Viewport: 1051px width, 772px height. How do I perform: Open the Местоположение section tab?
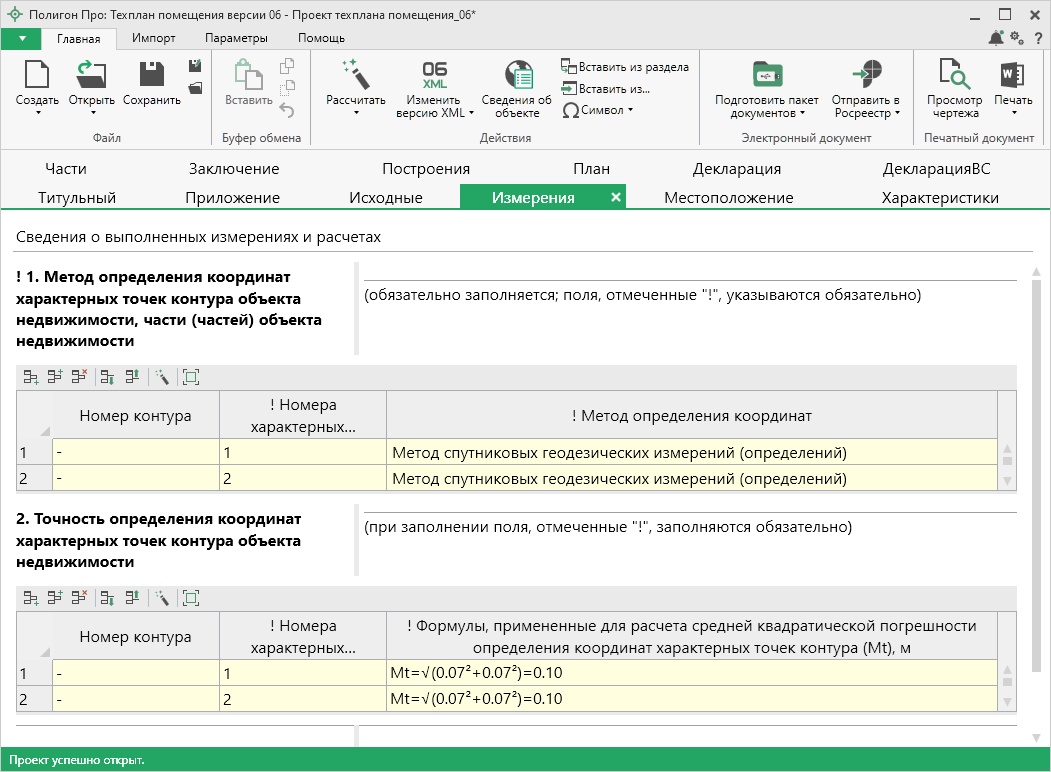pos(728,198)
